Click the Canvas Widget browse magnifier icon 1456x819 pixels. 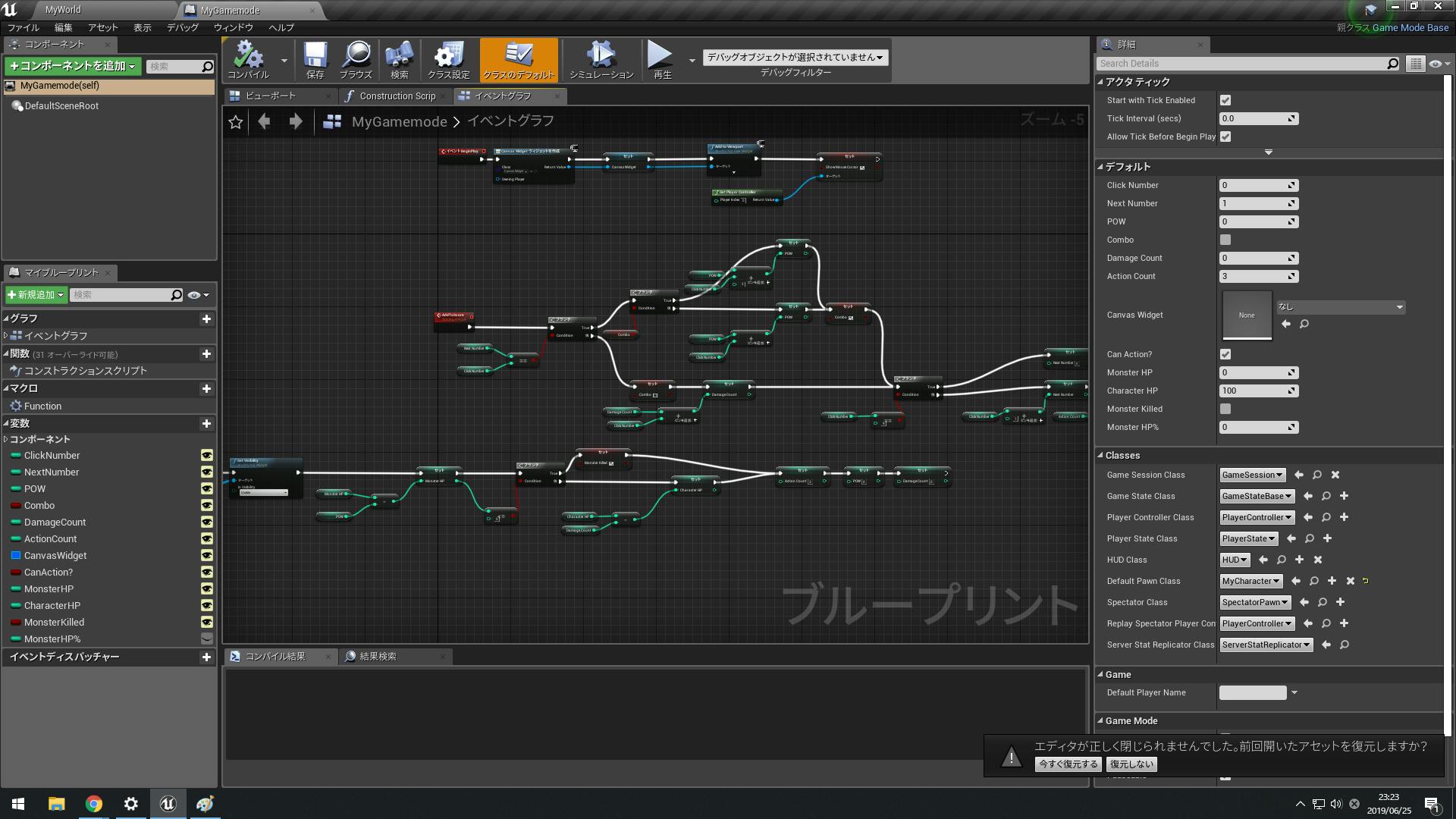point(1304,325)
